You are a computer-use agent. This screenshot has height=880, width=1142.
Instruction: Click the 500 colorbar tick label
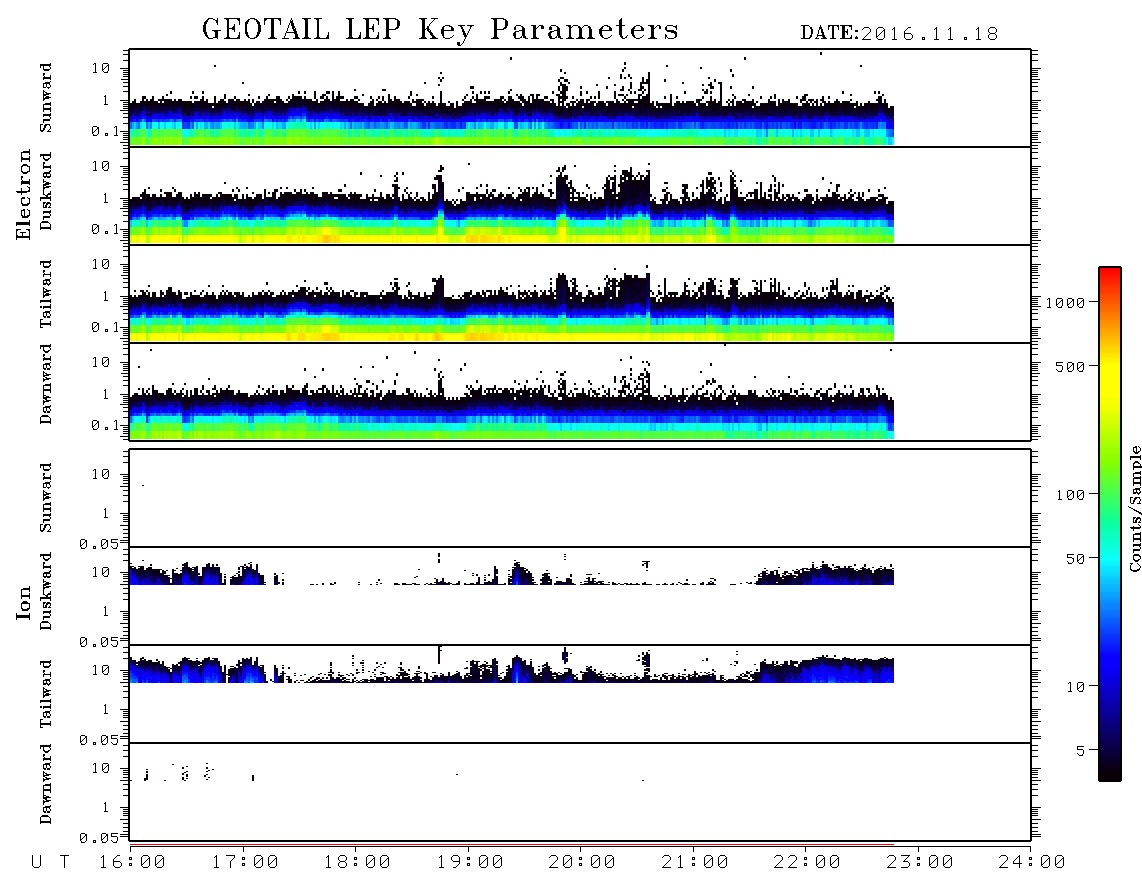(1070, 366)
